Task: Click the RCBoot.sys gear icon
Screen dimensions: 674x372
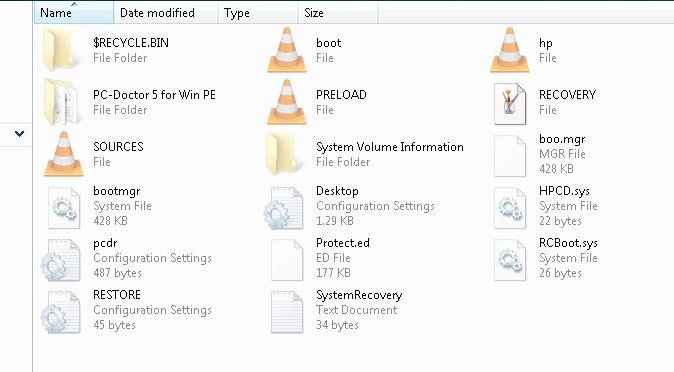Action: pyautogui.click(x=510, y=260)
